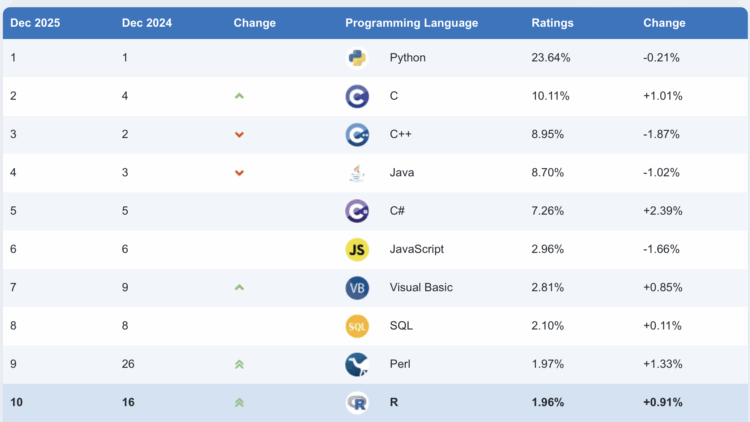750x422 pixels.
Task: Click the C language logo icon
Action: tap(357, 96)
